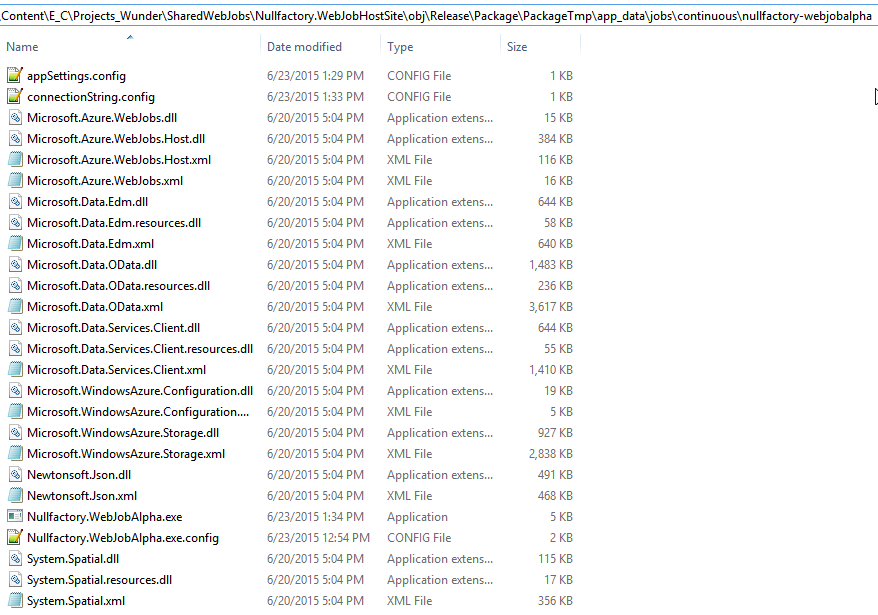Click the Newtonsoft.Json.xml file icon
This screenshot has width=878, height=615.
point(15,496)
